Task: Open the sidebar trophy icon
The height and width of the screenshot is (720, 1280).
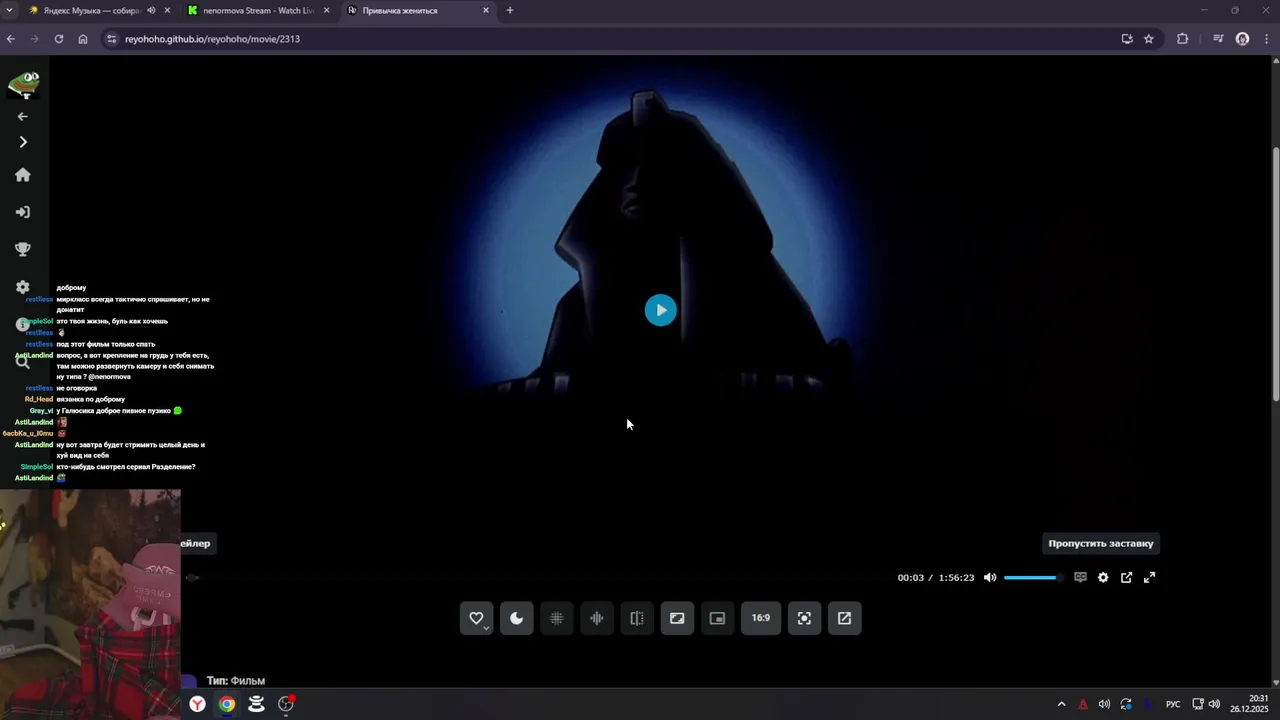Action: pos(23,249)
